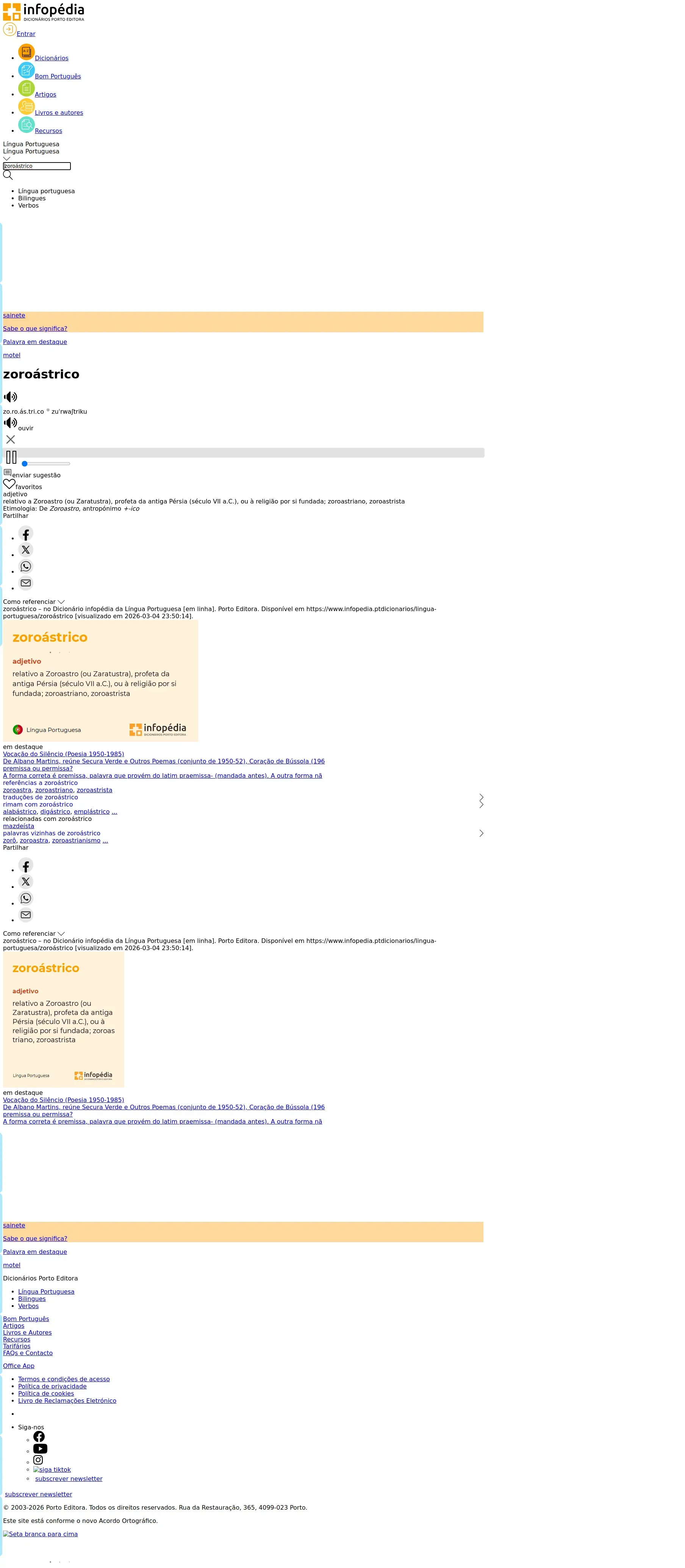Click the Siga-nos YouTube icon
This screenshot has width=685, height=1568.
pyautogui.click(x=40, y=1449)
